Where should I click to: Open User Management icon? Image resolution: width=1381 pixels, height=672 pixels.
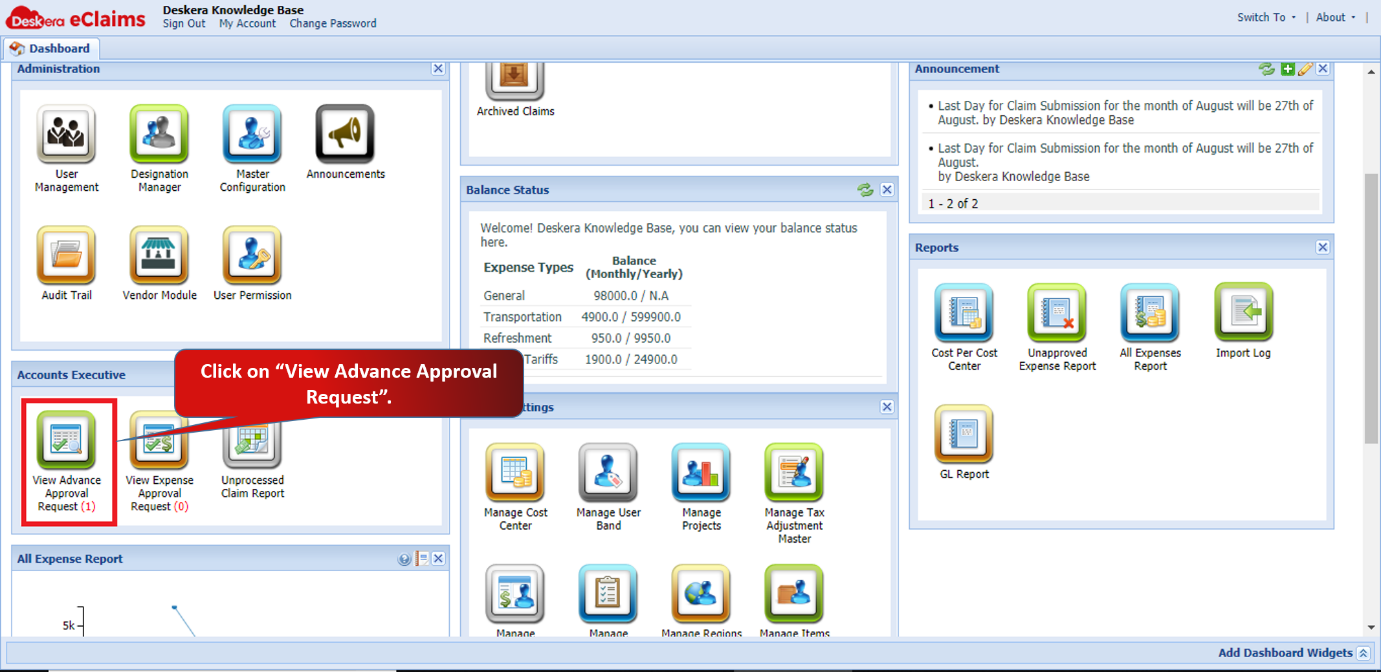pos(67,134)
